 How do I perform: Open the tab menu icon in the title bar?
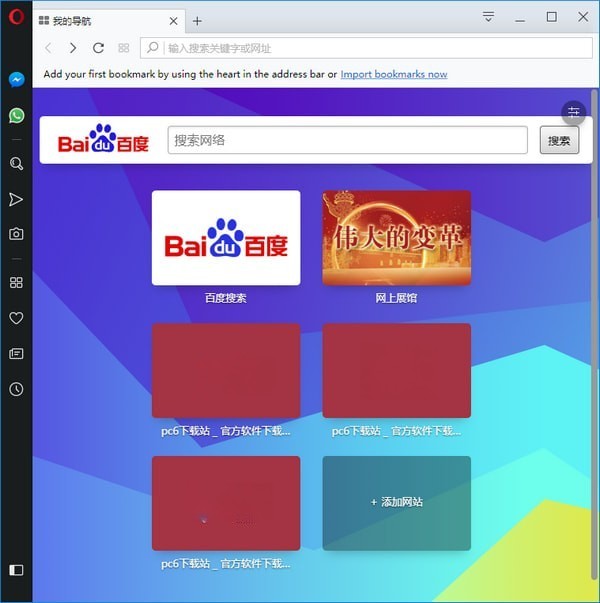(x=488, y=17)
